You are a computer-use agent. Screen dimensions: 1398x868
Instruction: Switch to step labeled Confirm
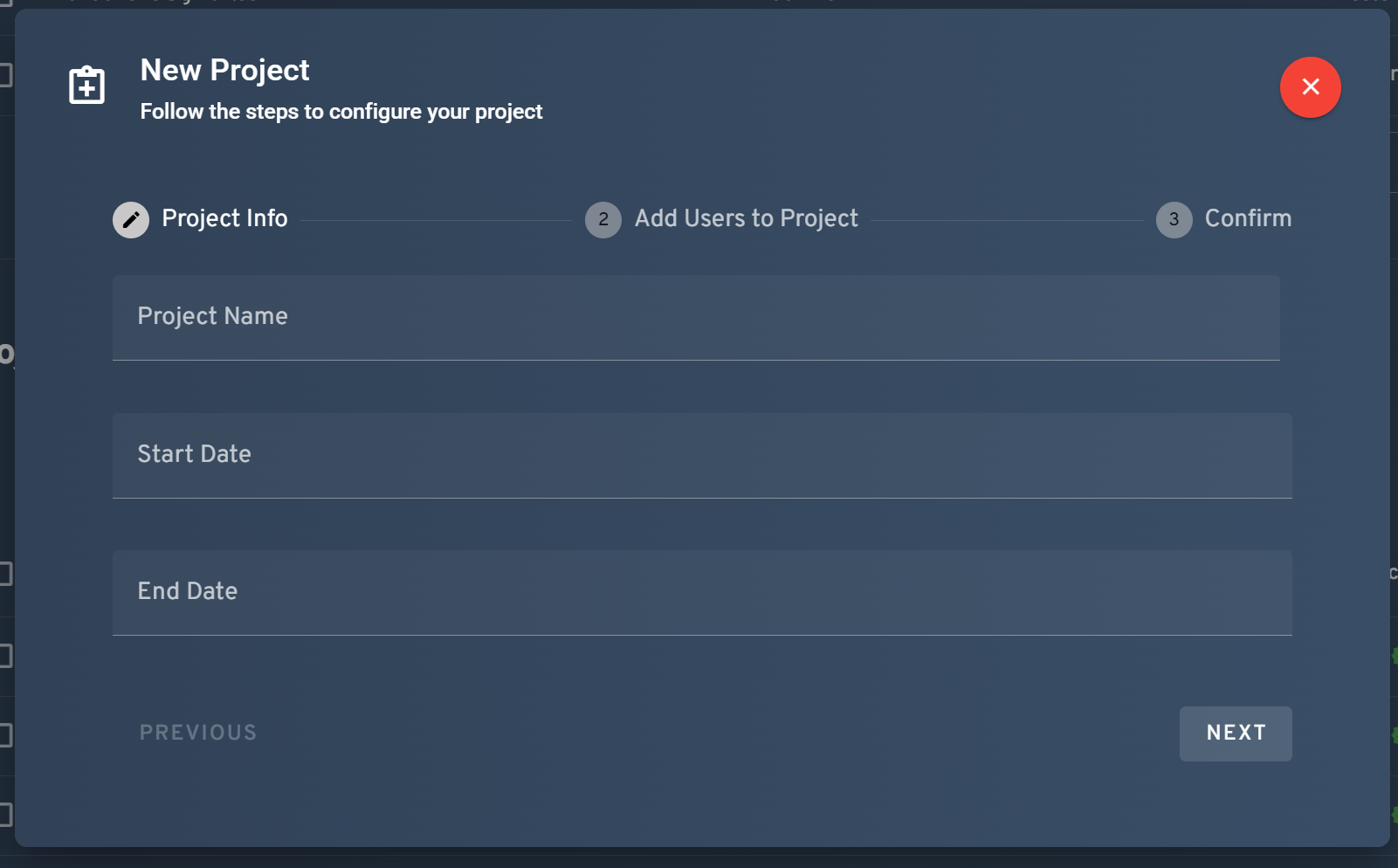tap(1247, 218)
